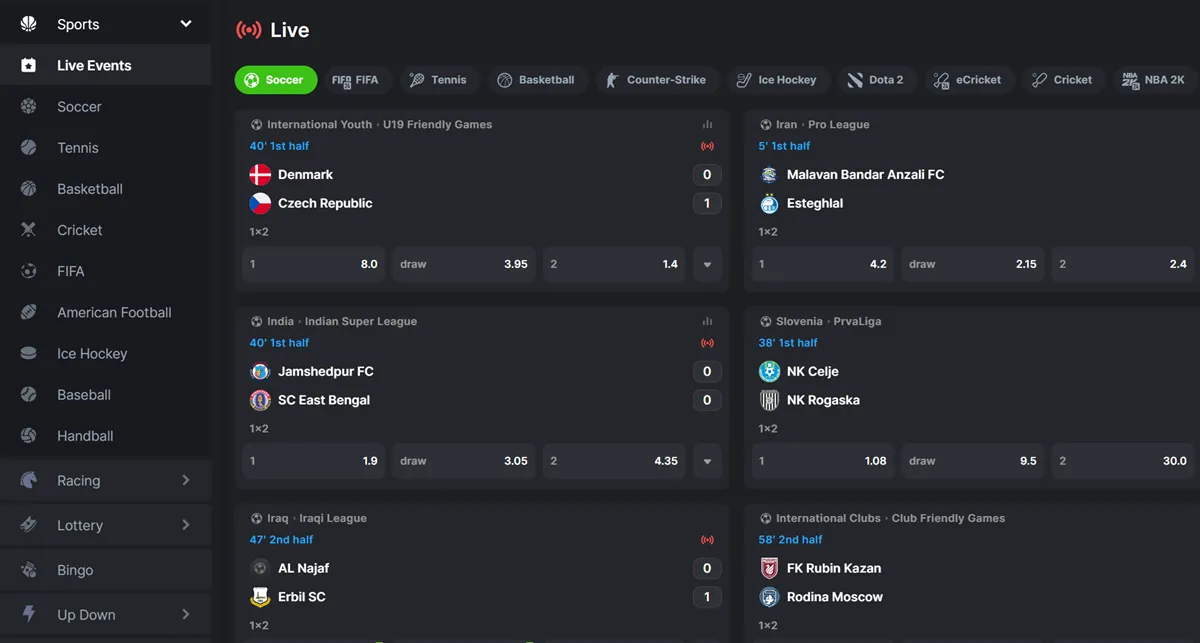Expand the Lottery submenu arrow
Image resolution: width=1200 pixels, height=643 pixels.
[x=186, y=525]
